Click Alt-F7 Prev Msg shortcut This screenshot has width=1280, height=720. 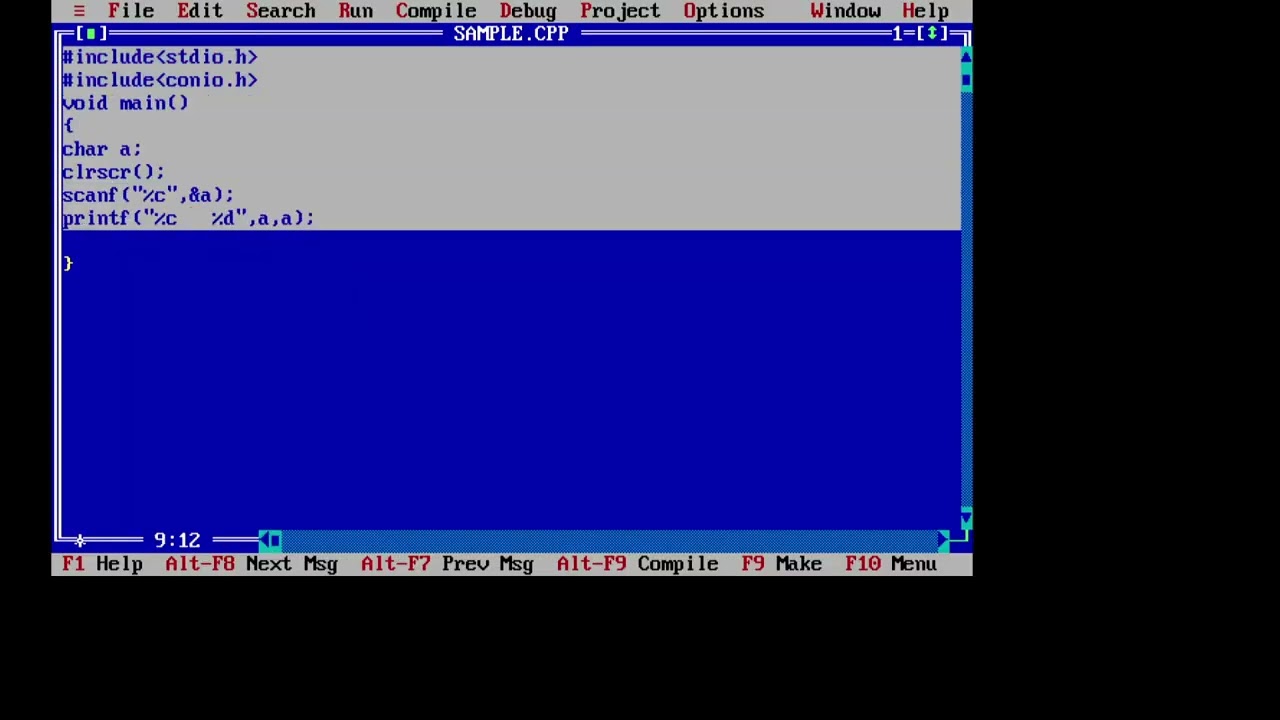coord(447,564)
